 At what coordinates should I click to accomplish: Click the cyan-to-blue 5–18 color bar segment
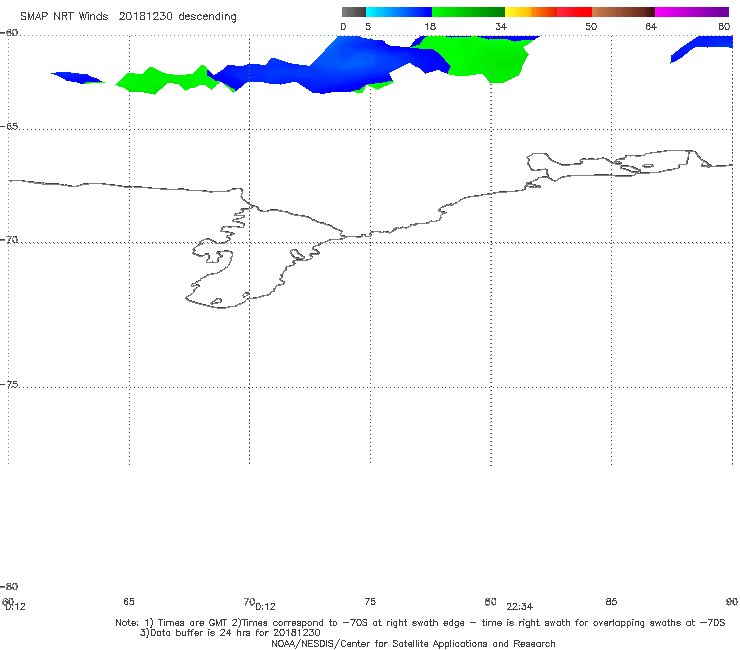pos(399,12)
